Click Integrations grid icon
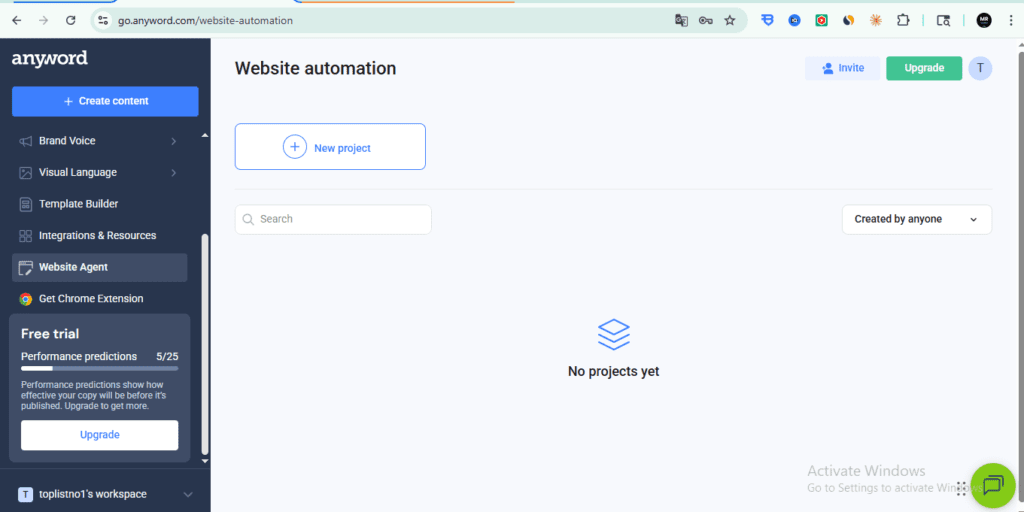1024x512 pixels. [x=25, y=236]
